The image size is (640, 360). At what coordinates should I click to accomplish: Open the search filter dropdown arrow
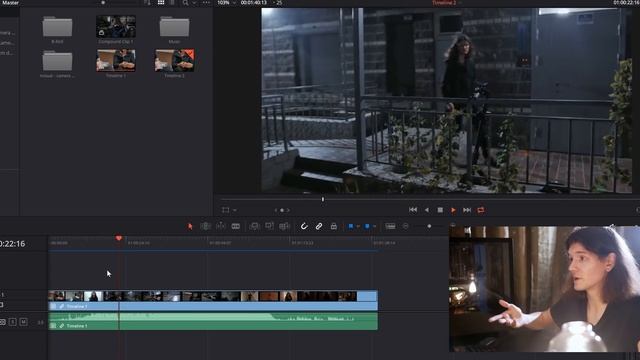point(194,3)
